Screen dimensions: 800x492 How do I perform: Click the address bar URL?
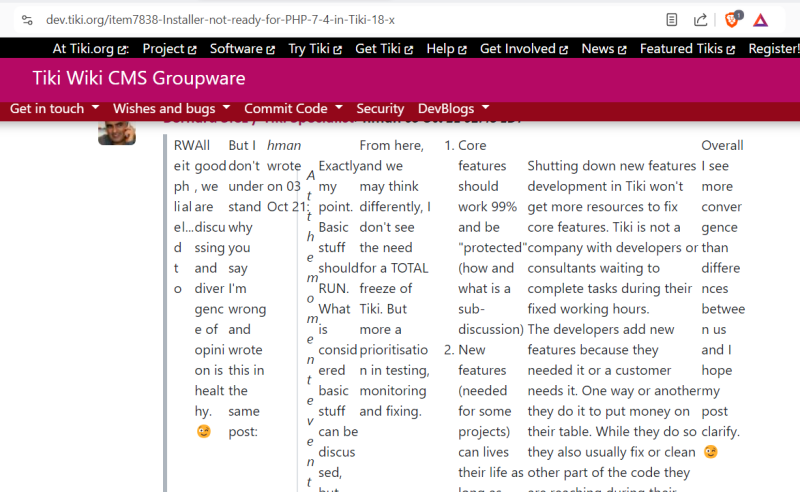pos(220,20)
